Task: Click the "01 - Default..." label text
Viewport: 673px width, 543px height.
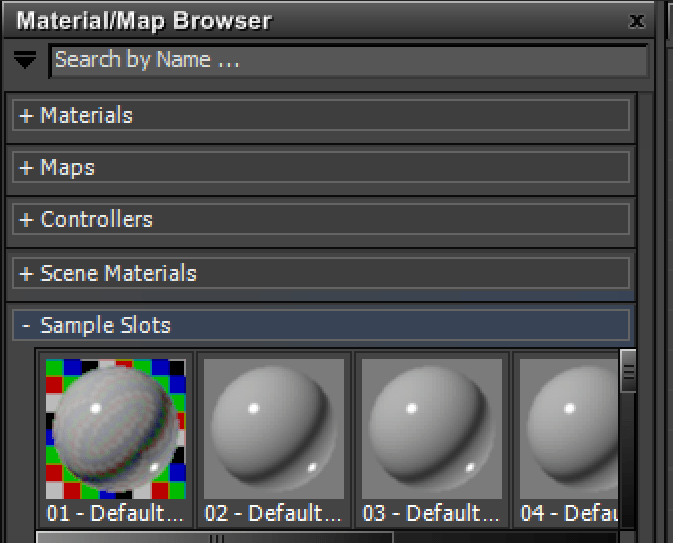Action: (x=115, y=513)
